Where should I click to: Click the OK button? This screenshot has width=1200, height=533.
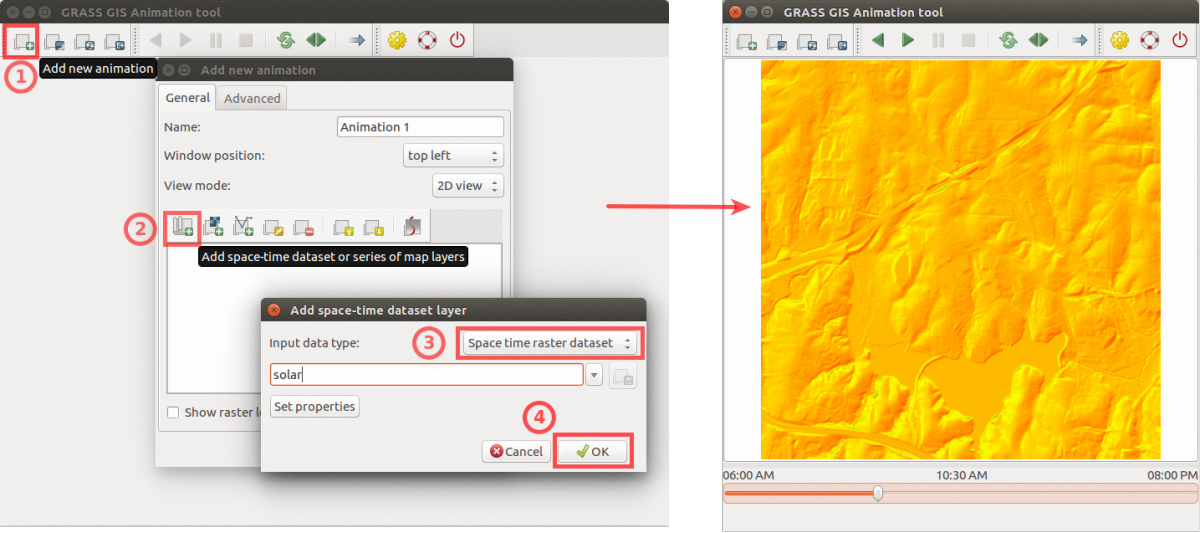point(592,451)
